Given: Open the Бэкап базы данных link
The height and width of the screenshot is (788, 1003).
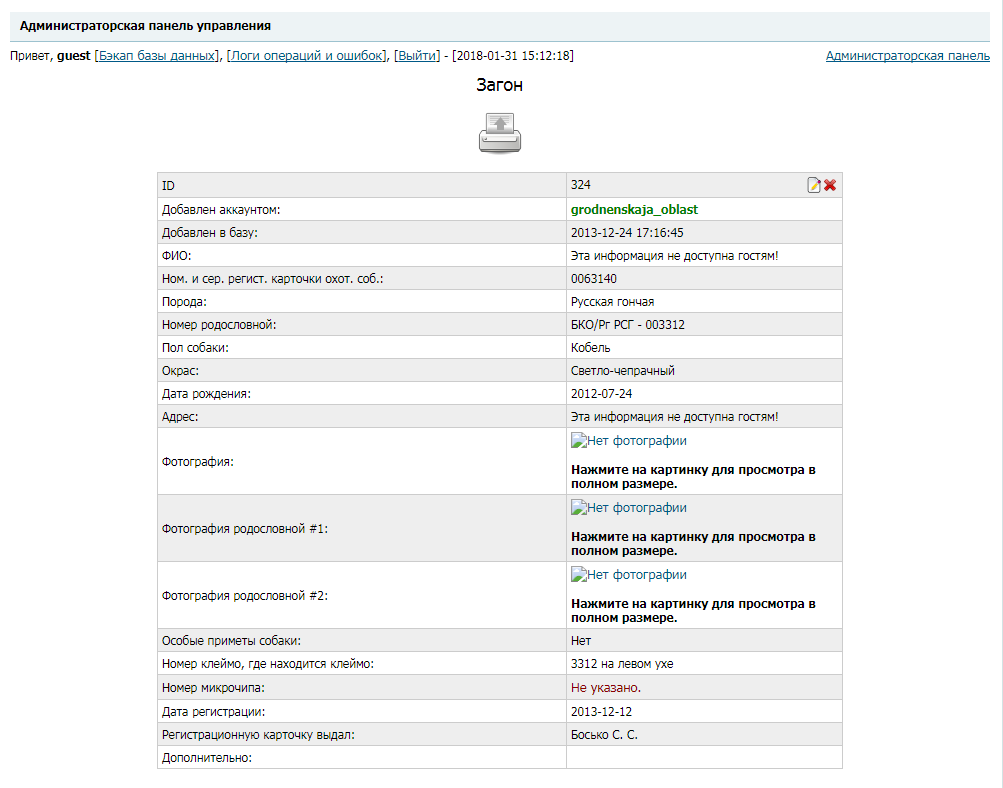Looking at the screenshot, I should point(157,56).
